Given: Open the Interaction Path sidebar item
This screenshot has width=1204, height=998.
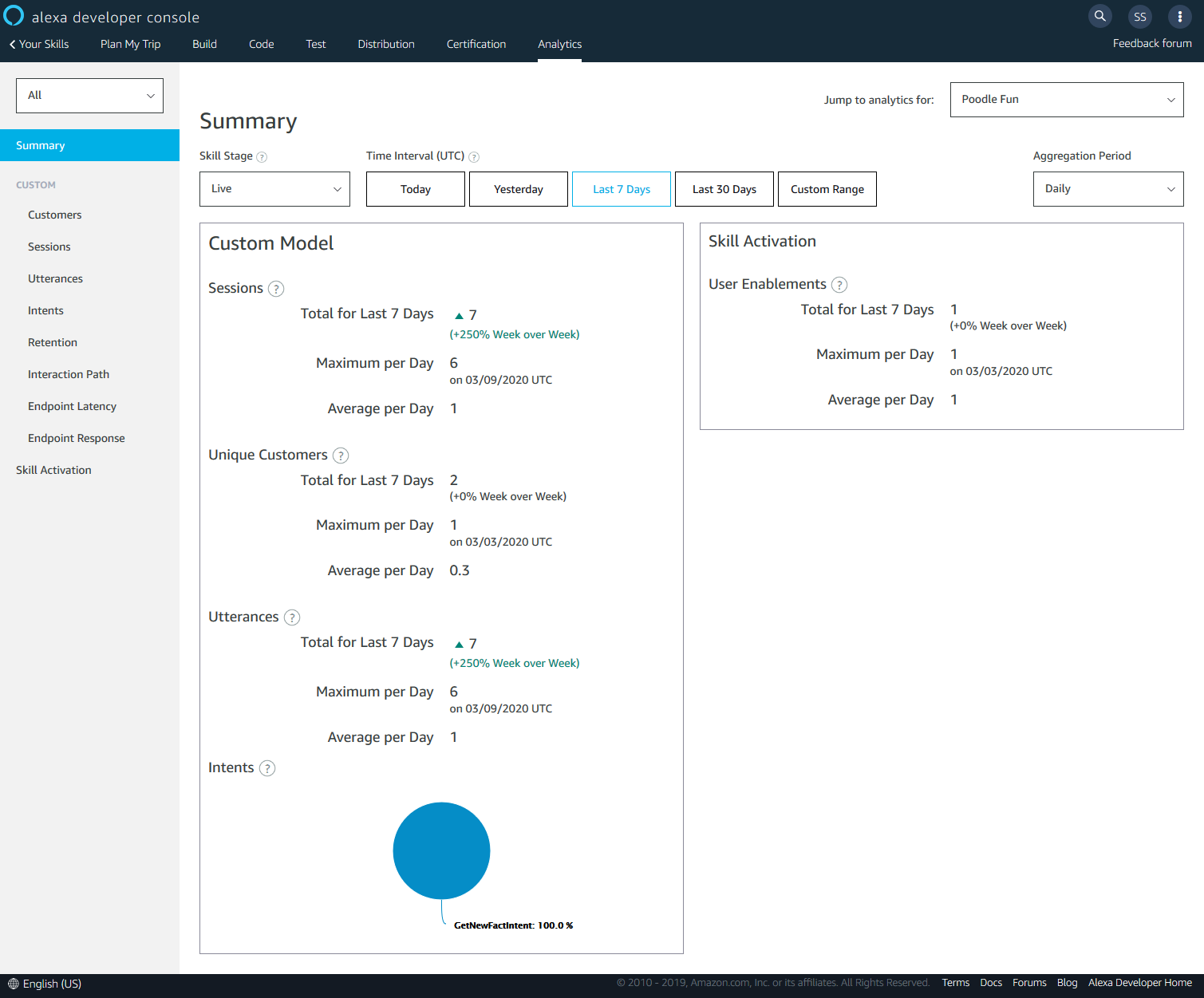Looking at the screenshot, I should click(69, 374).
